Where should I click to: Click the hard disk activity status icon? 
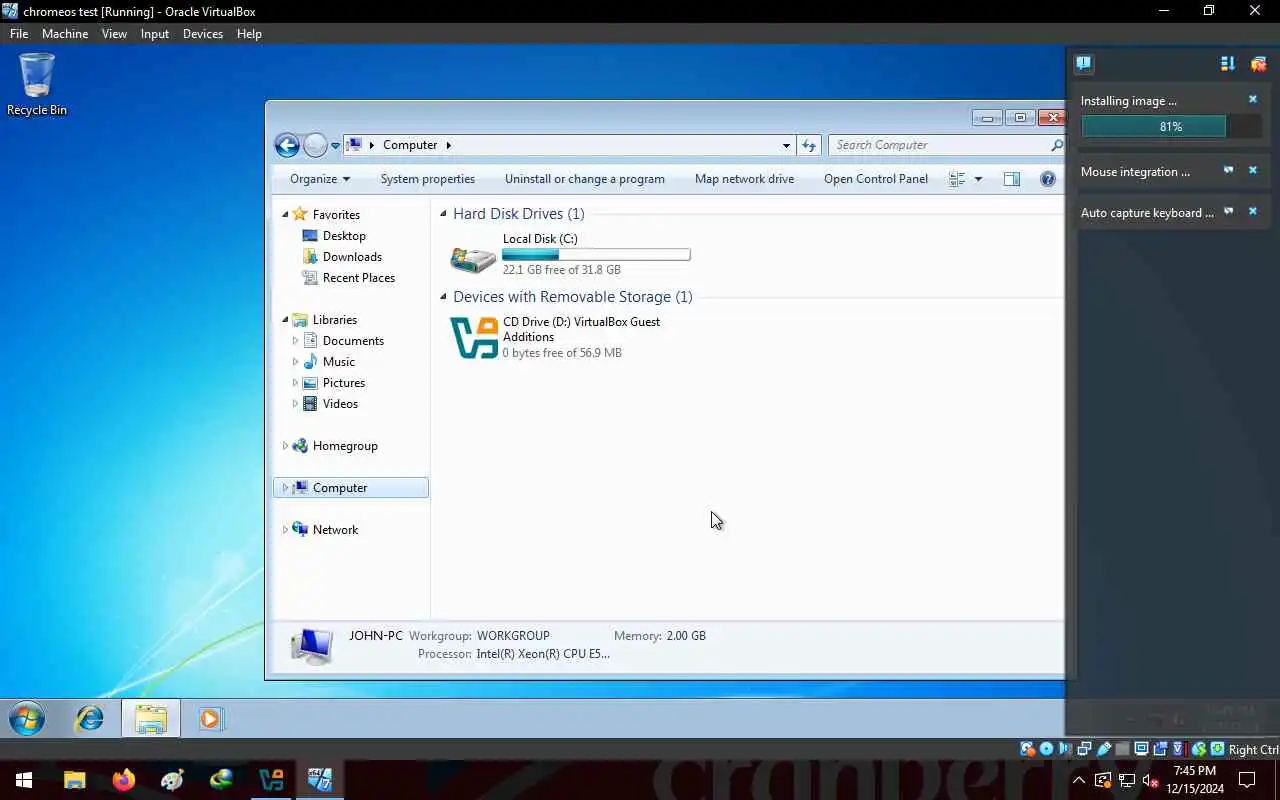tap(1026, 749)
